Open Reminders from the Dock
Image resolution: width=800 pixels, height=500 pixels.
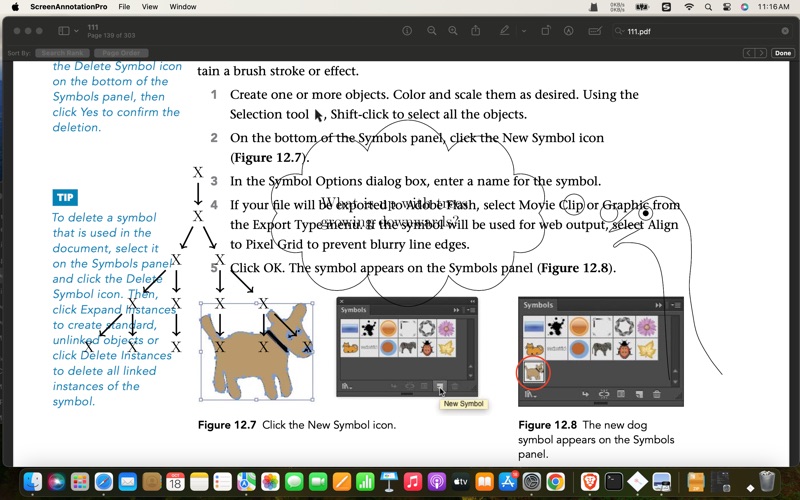[x=223, y=481]
